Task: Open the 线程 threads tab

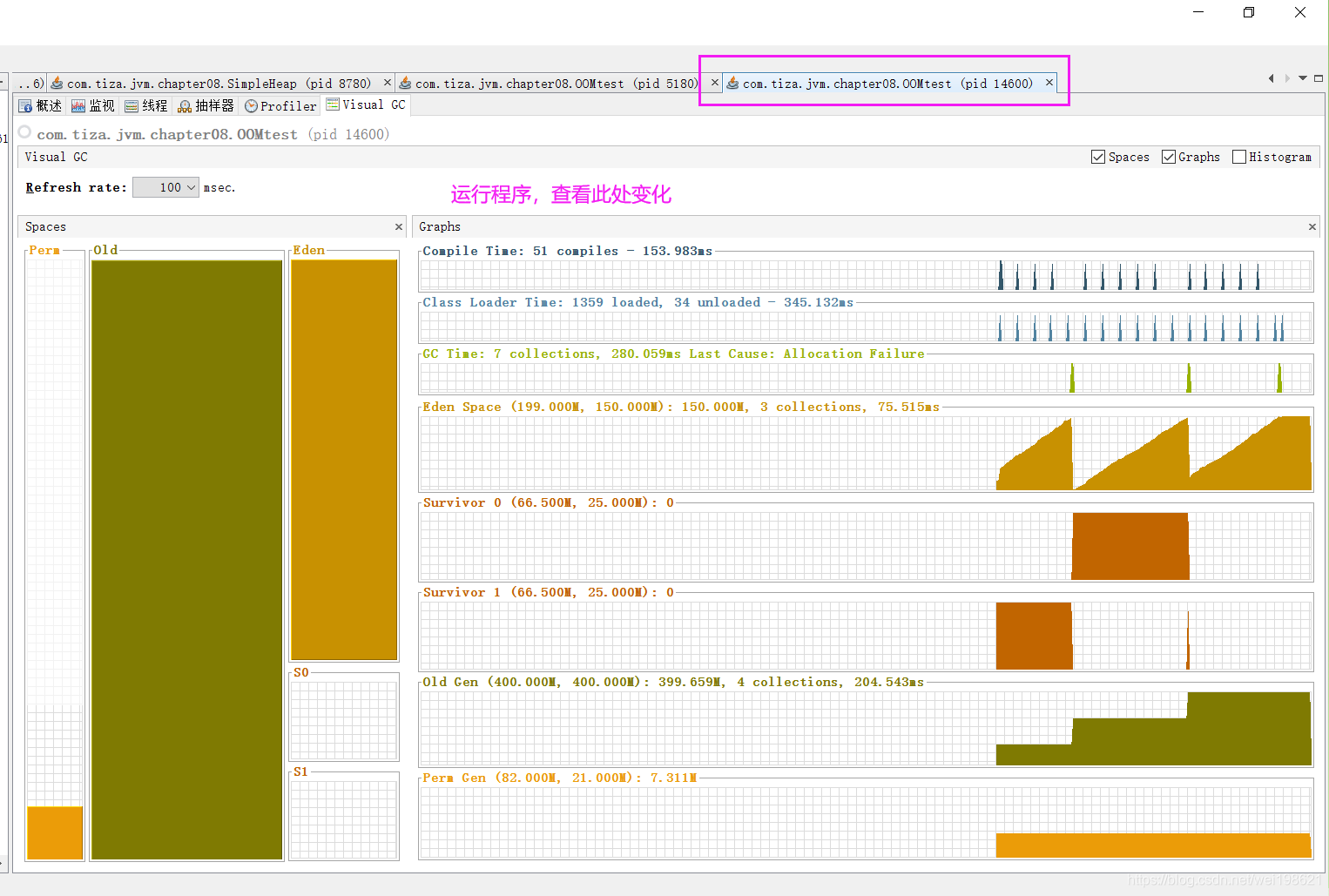Action: coord(146,106)
